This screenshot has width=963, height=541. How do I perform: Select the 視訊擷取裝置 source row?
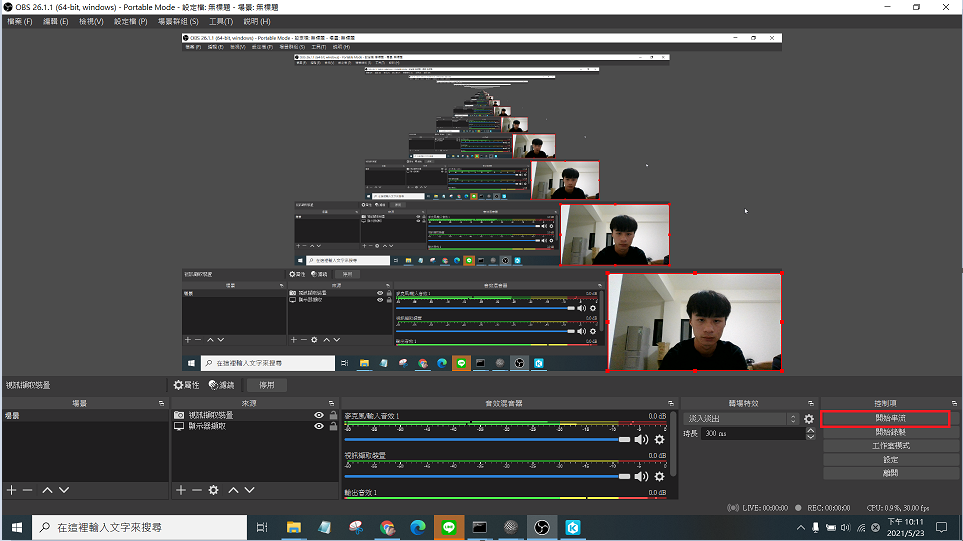pos(255,415)
